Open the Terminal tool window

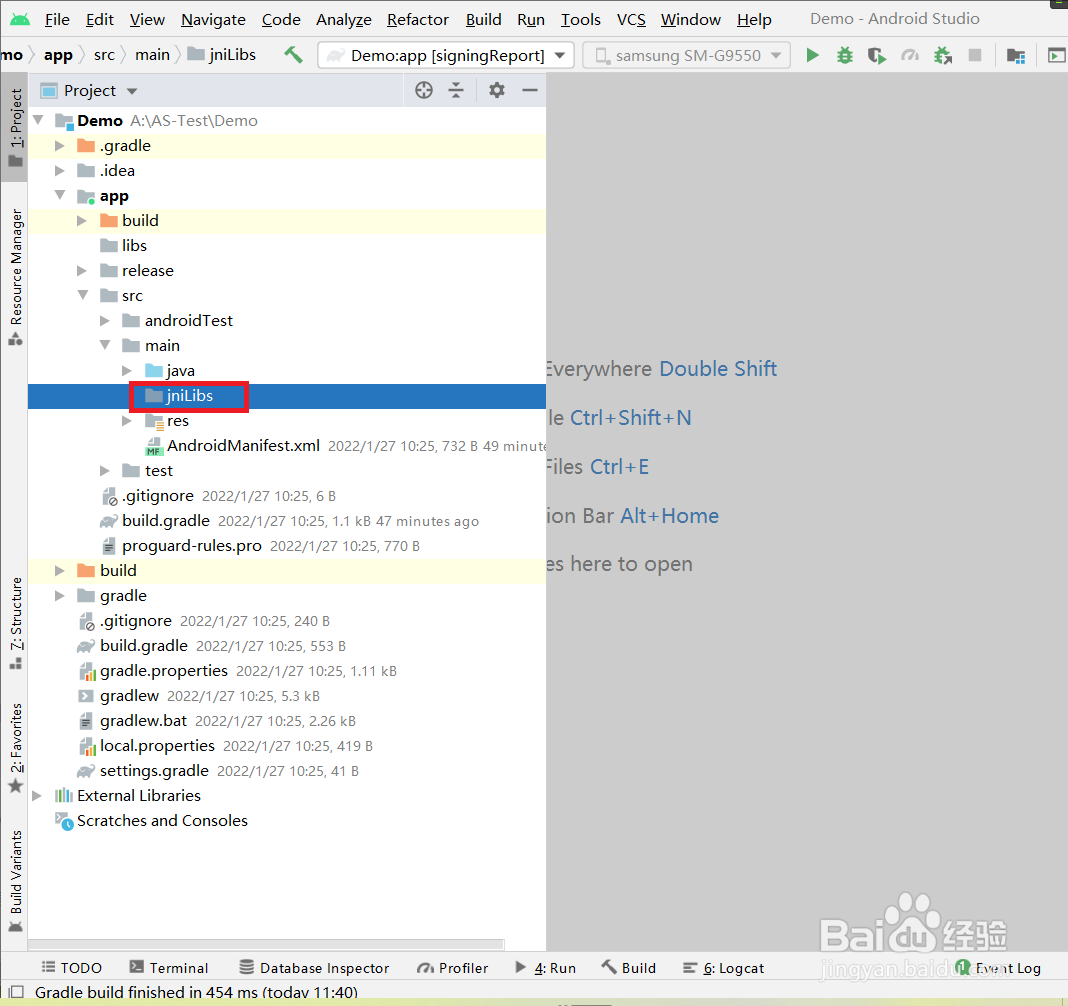pos(169,968)
